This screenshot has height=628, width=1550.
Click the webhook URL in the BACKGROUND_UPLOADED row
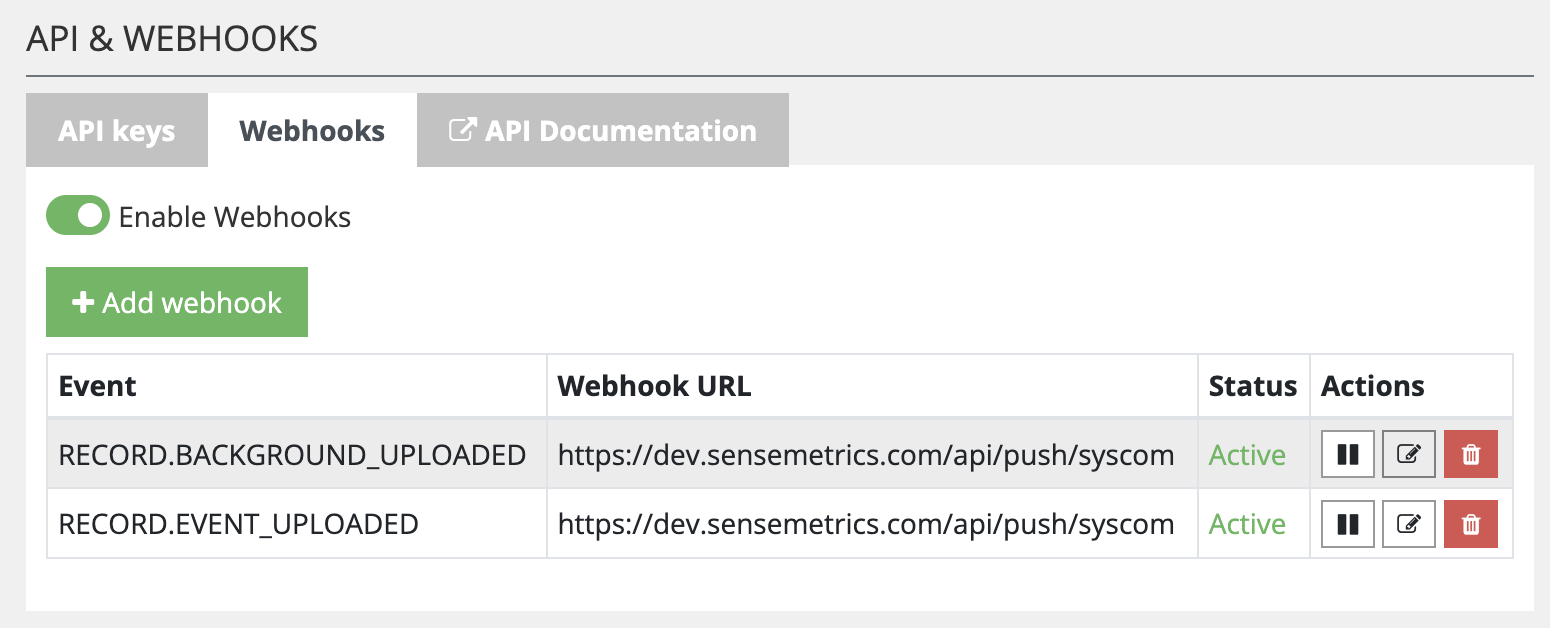click(866, 455)
